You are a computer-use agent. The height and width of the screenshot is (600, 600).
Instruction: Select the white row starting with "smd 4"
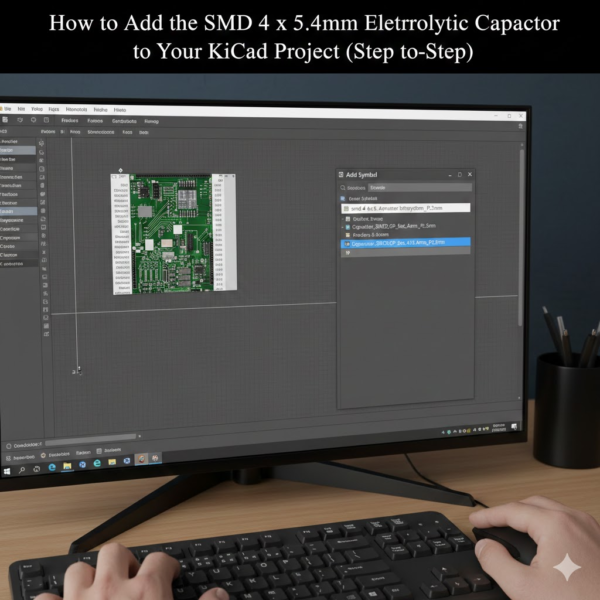click(x=406, y=208)
